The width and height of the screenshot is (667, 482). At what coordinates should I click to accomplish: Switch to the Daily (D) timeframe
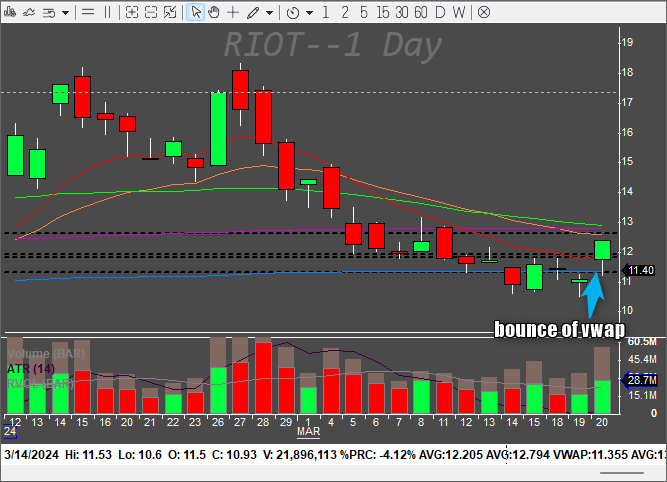[440, 12]
